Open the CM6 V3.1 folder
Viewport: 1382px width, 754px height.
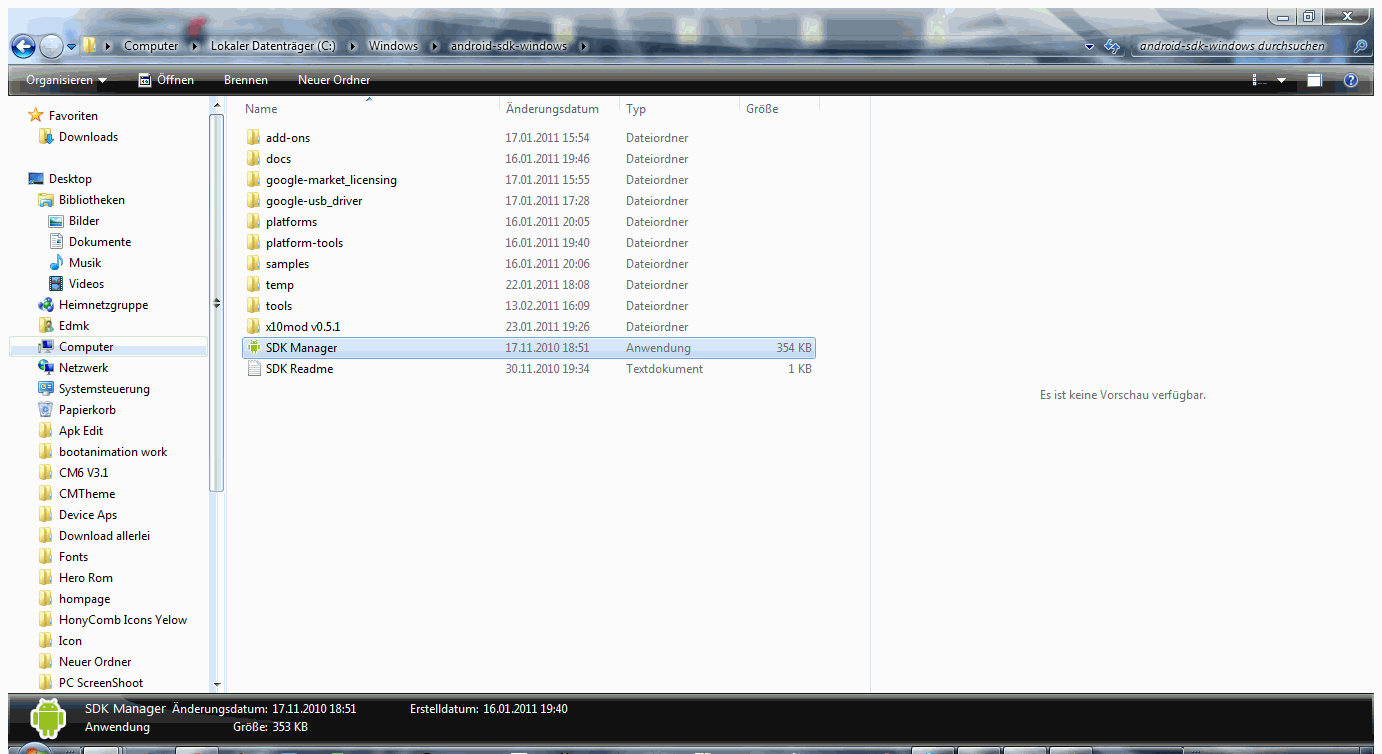83,473
